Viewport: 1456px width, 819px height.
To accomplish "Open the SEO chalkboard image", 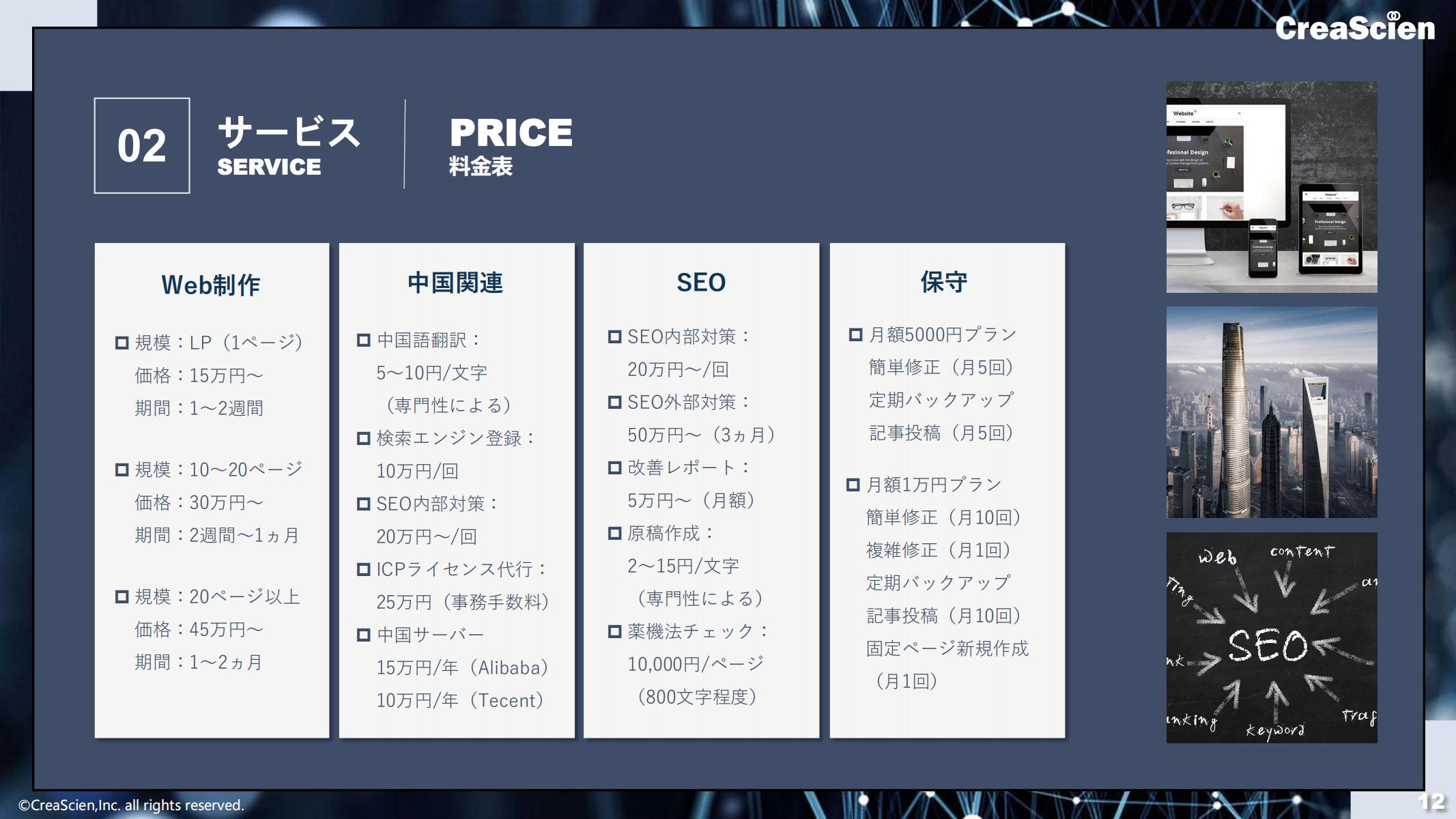I will coord(1271,637).
